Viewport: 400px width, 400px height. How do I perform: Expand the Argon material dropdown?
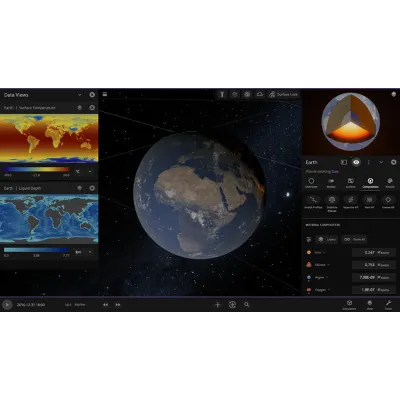click(x=321, y=277)
